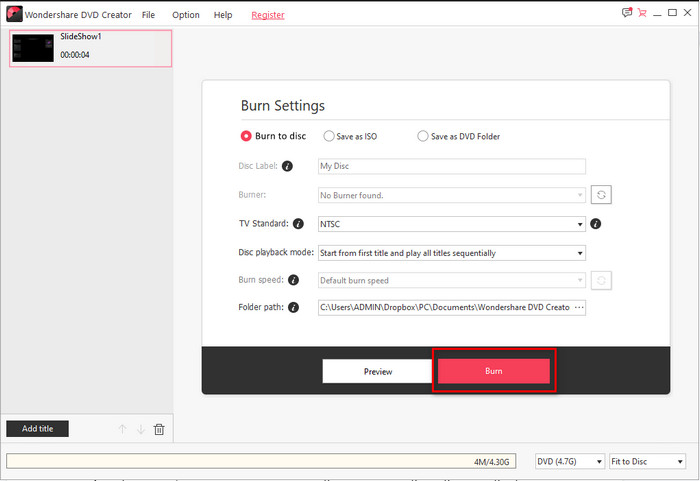
Task: Click the Folder path info icon
Action: (x=293, y=307)
